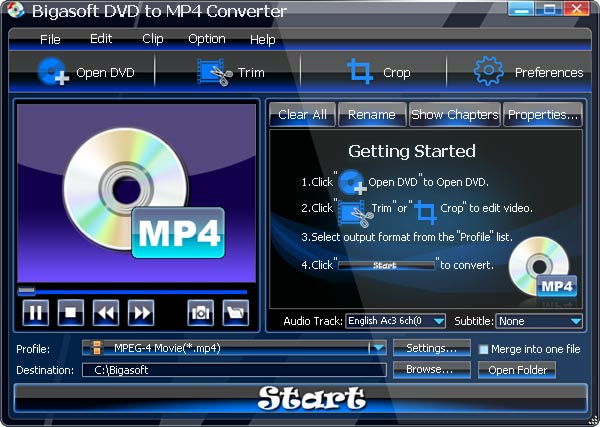Viewport: 600px width, 427px height.
Task: Select the Crop tool icon
Action: (x=360, y=71)
